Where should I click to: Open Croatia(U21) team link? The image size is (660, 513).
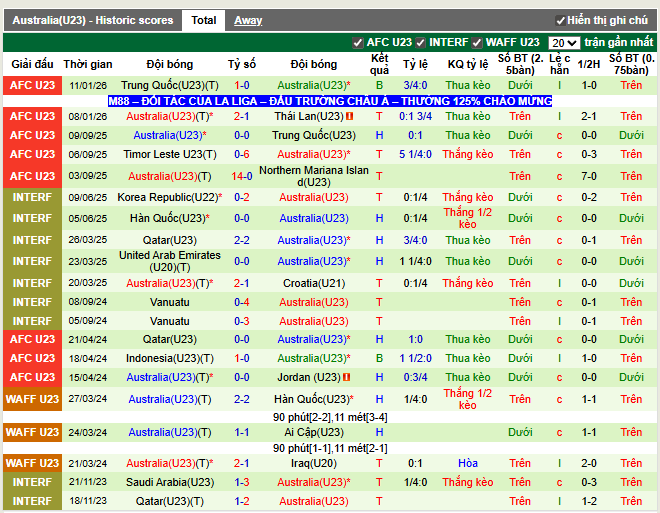[314, 283]
